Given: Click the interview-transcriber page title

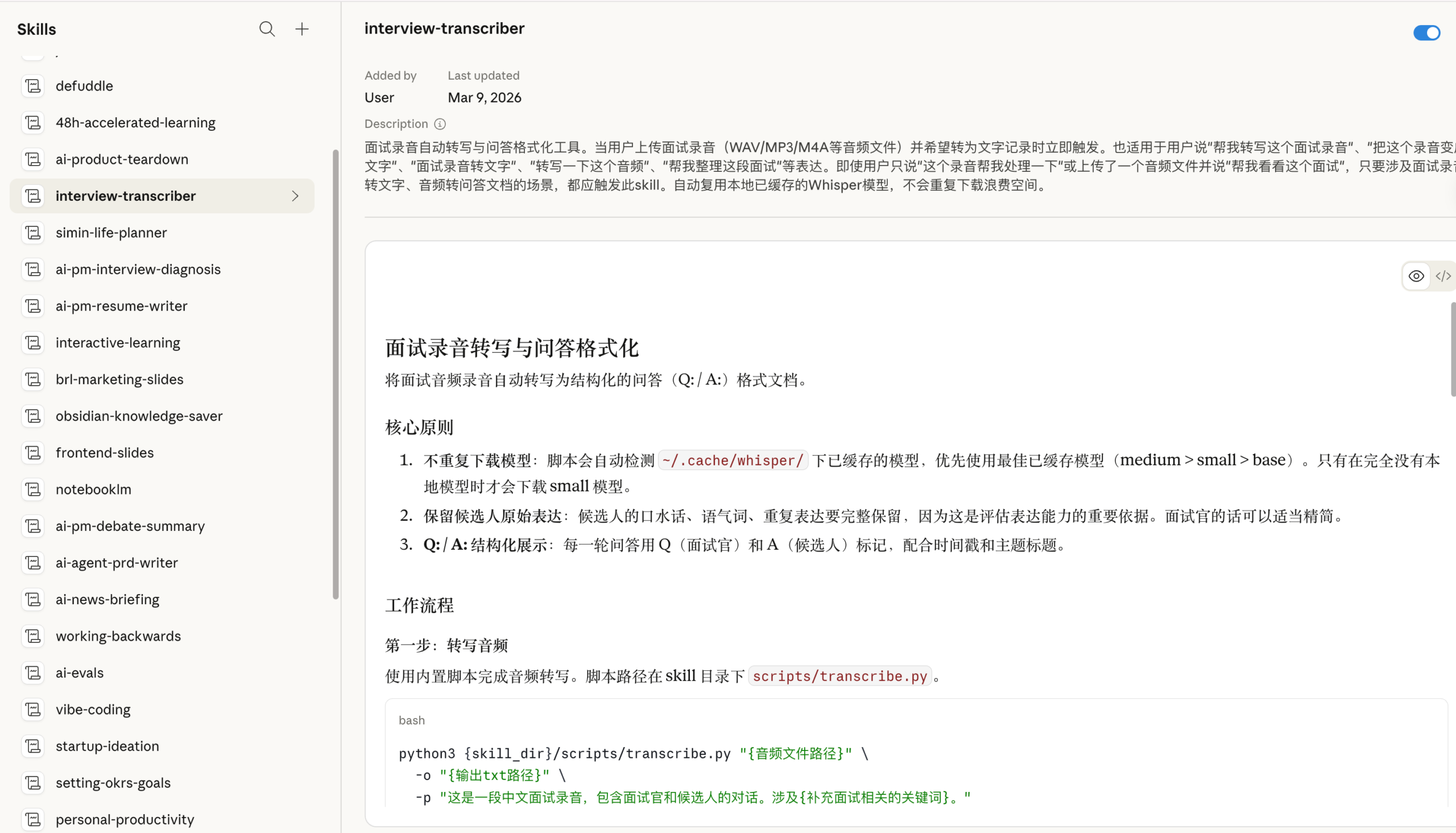Looking at the screenshot, I should (444, 28).
